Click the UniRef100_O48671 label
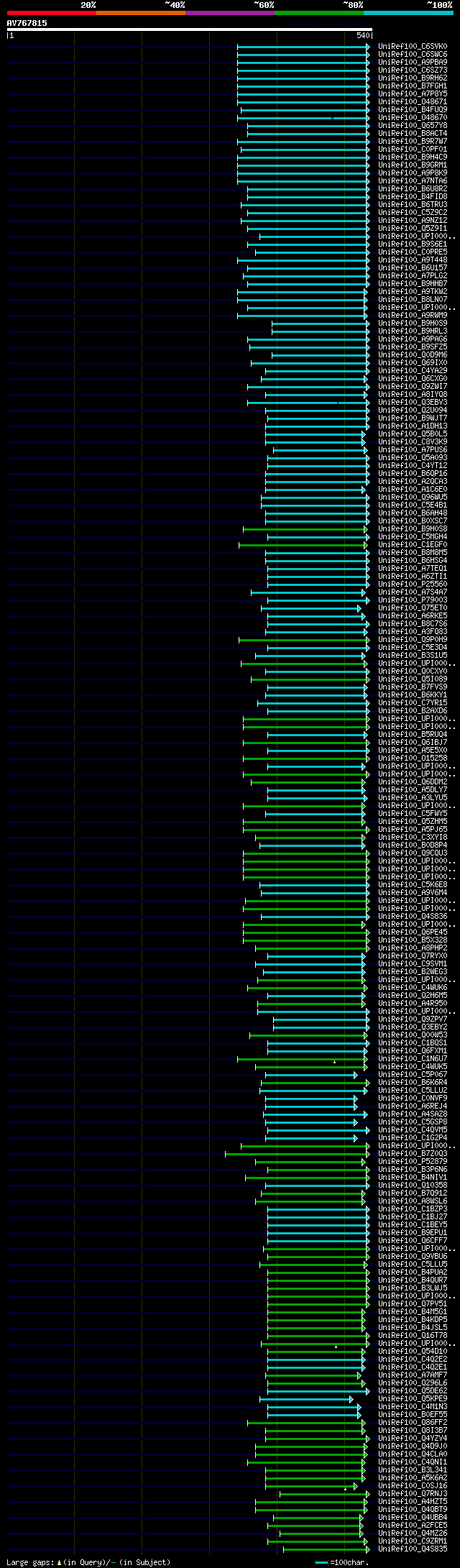The height and width of the screenshot is (1568, 460). pos(413,101)
